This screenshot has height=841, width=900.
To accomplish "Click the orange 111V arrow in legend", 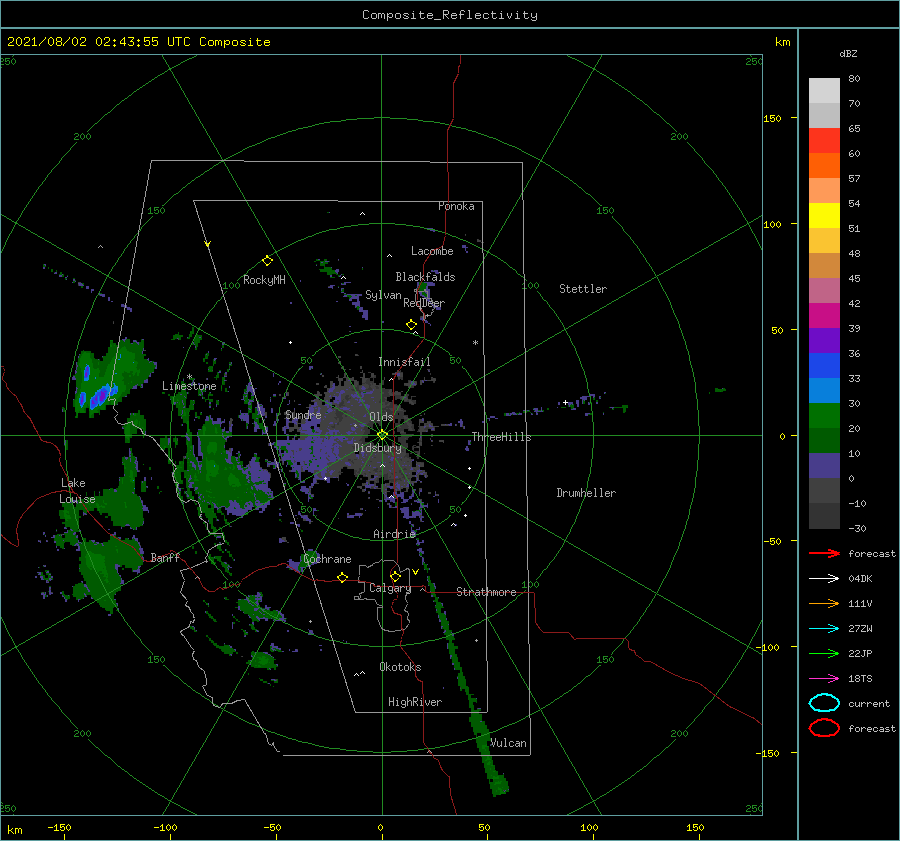I will (824, 603).
